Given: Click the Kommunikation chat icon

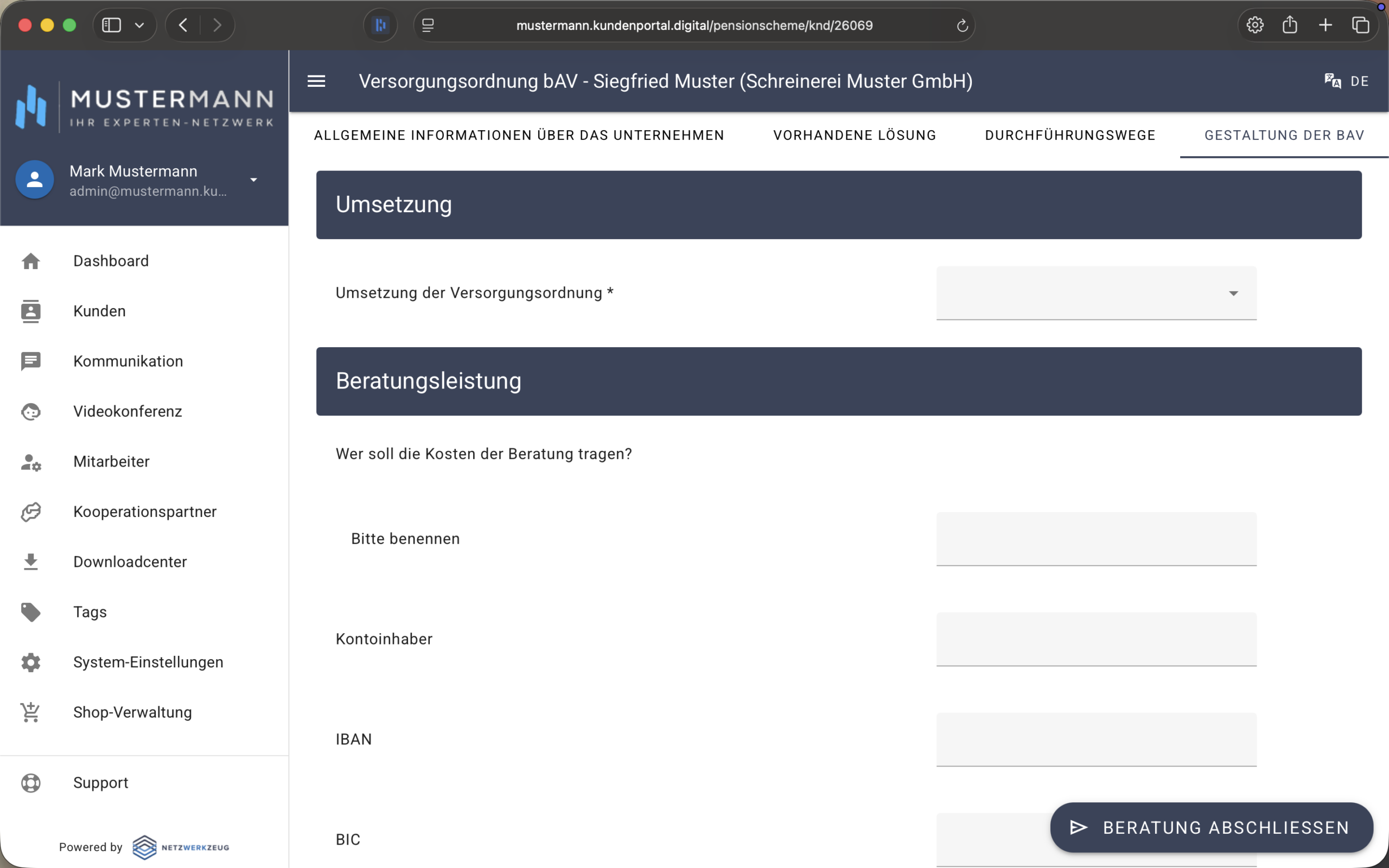Looking at the screenshot, I should 30,361.
